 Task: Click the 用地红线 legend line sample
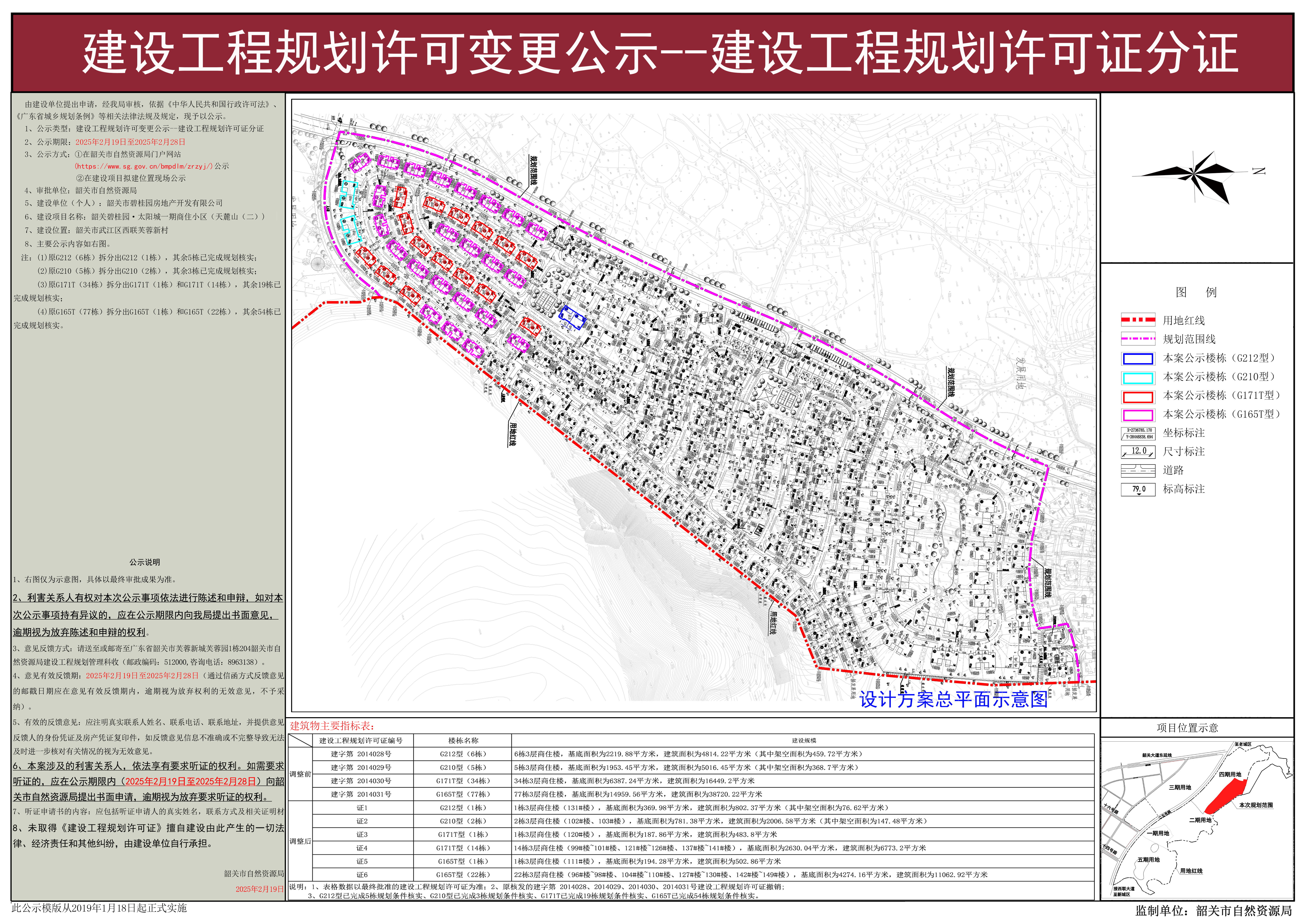click(1138, 320)
